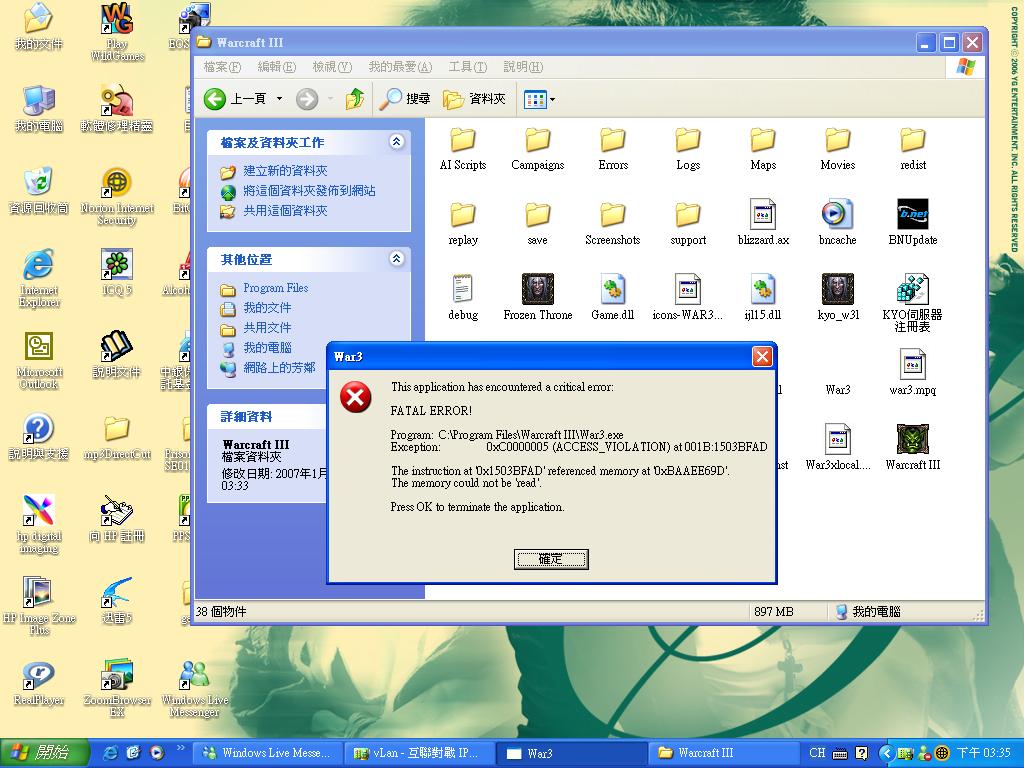The height and width of the screenshot is (768, 1024).
Task: Click Microsoft Outlook desktop icon
Action: click(39, 360)
